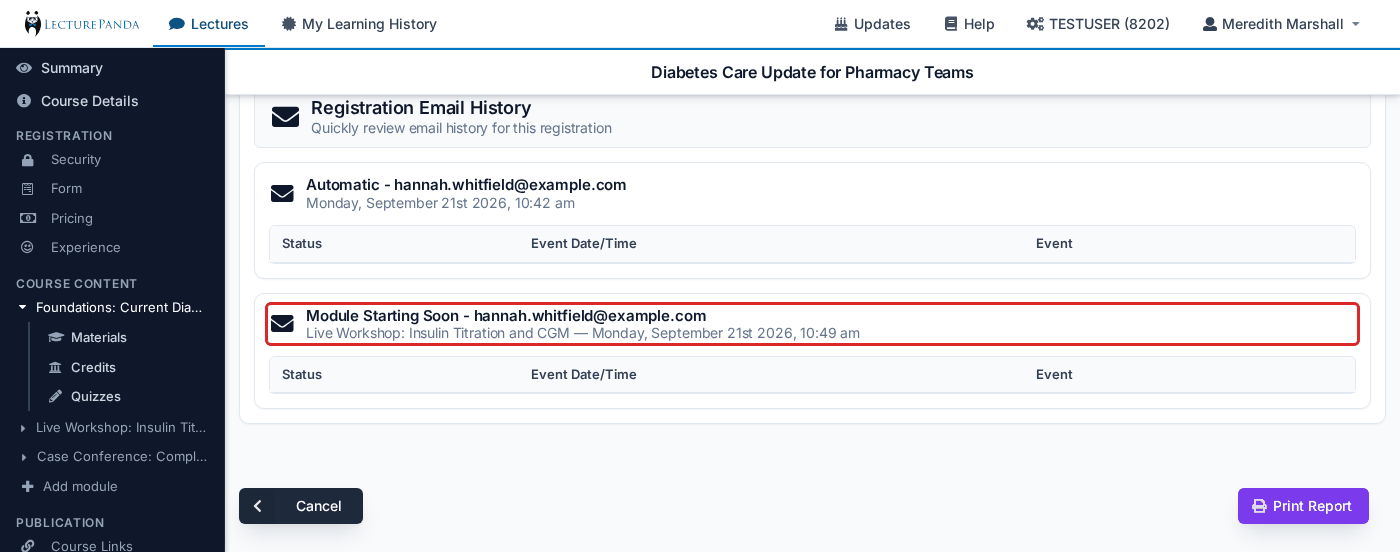Click the Meredith Marshall user icon

click(x=1210, y=24)
